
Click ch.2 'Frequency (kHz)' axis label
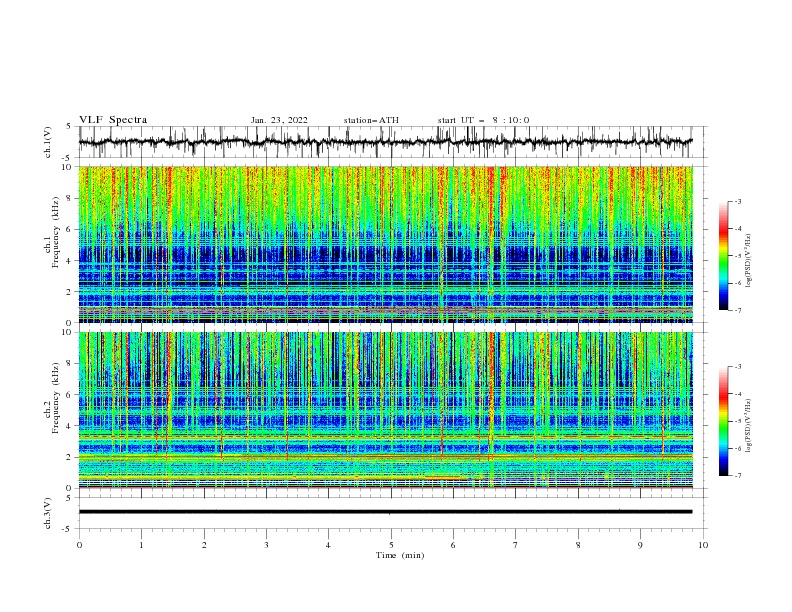(x=55, y=398)
